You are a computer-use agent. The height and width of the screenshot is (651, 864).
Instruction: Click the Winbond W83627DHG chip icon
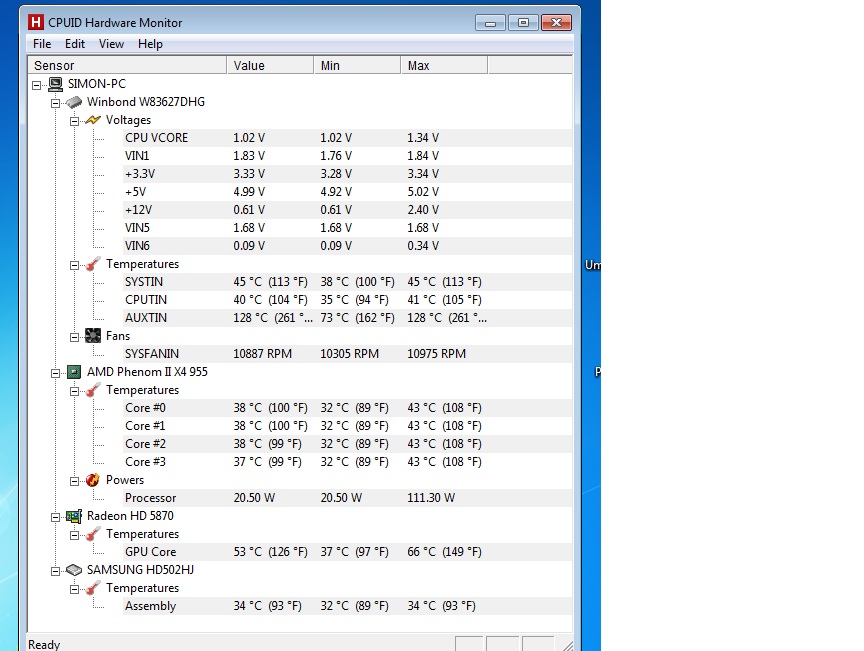point(74,103)
